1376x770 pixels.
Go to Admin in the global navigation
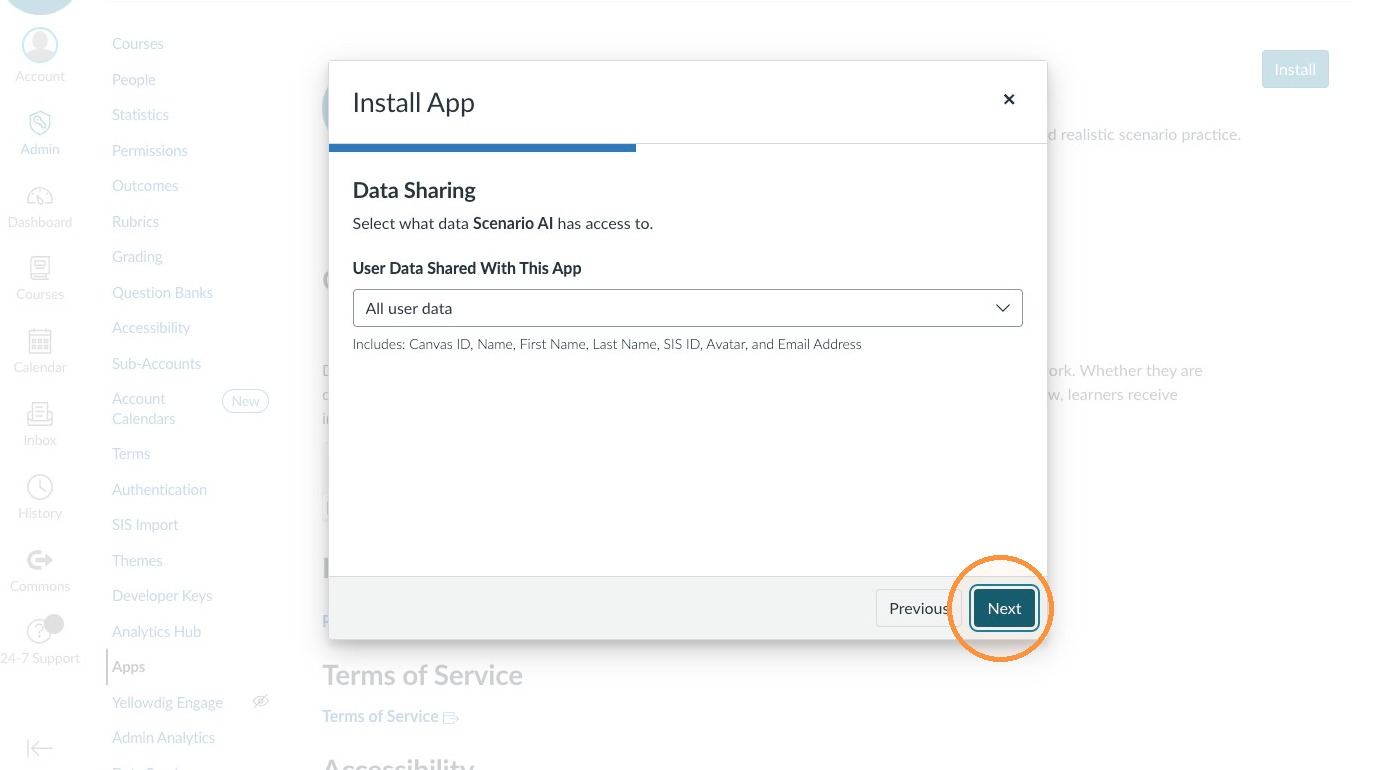click(40, 133)
